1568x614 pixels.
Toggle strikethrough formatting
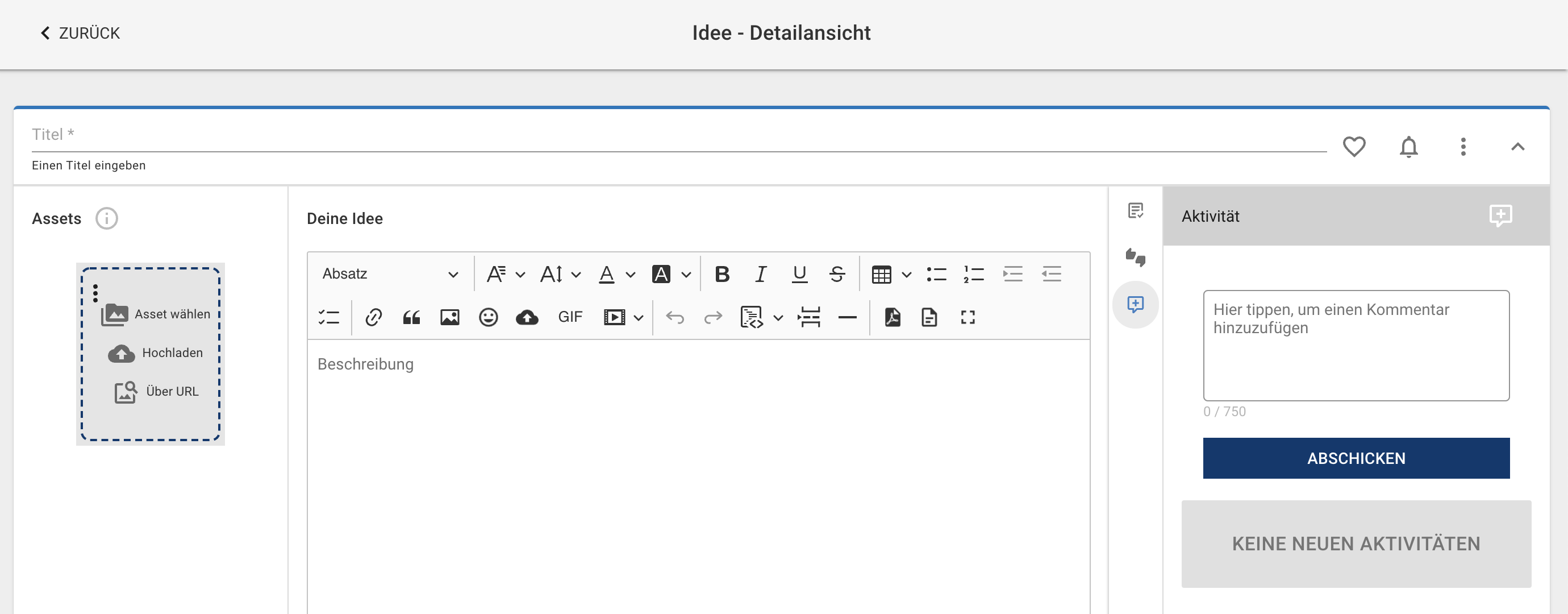coord(837,274)
